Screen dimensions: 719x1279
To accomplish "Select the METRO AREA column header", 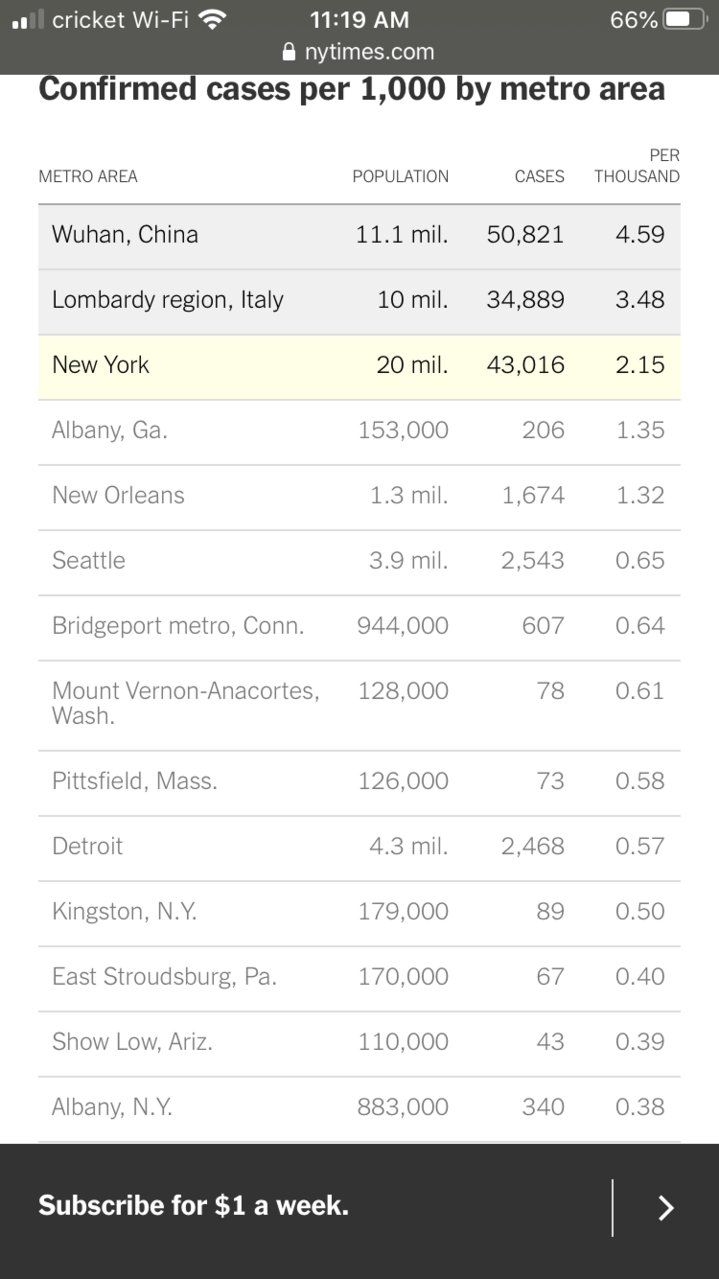I will click(88, 176).
